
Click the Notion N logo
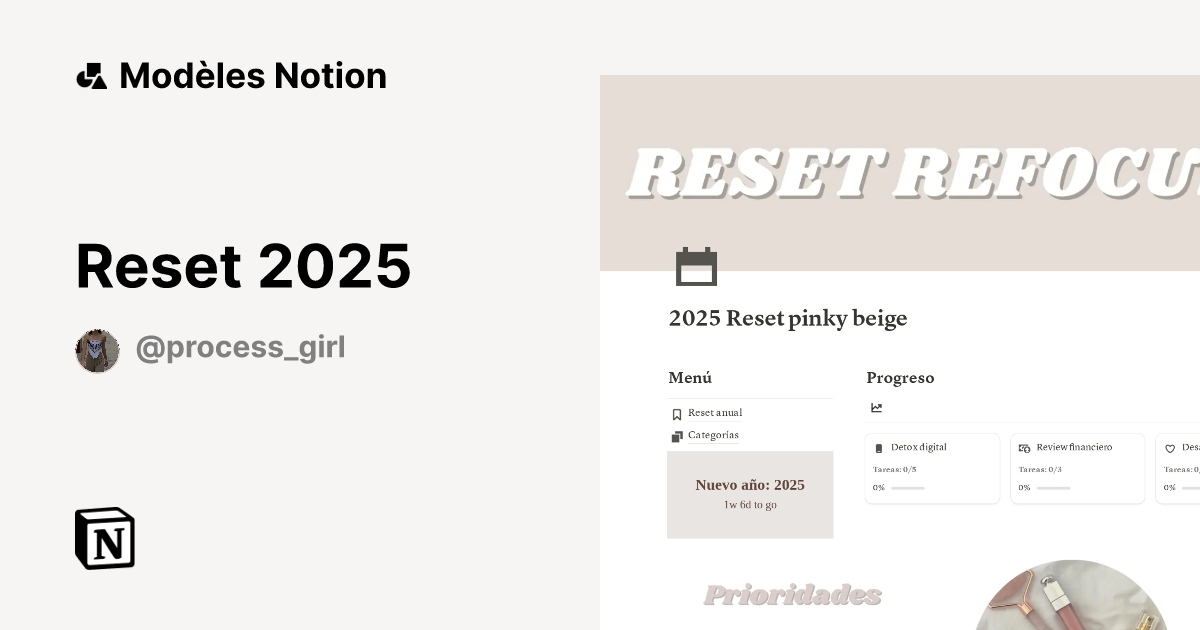[x=104, y=538]
